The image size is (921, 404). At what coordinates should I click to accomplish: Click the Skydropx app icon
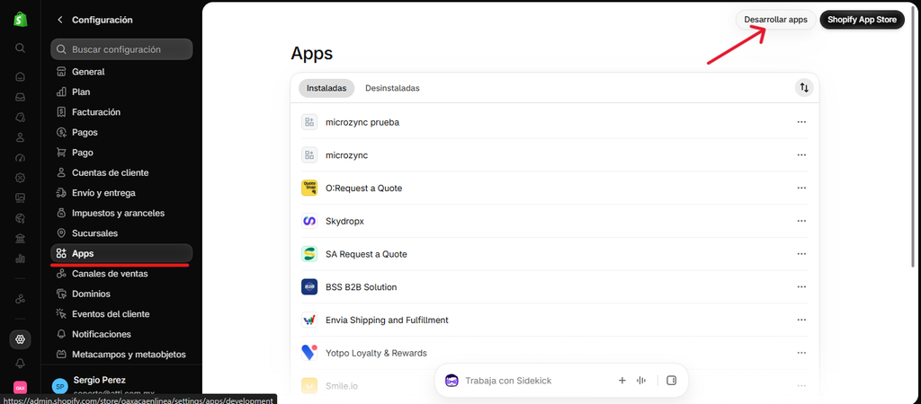coord(310,221)
